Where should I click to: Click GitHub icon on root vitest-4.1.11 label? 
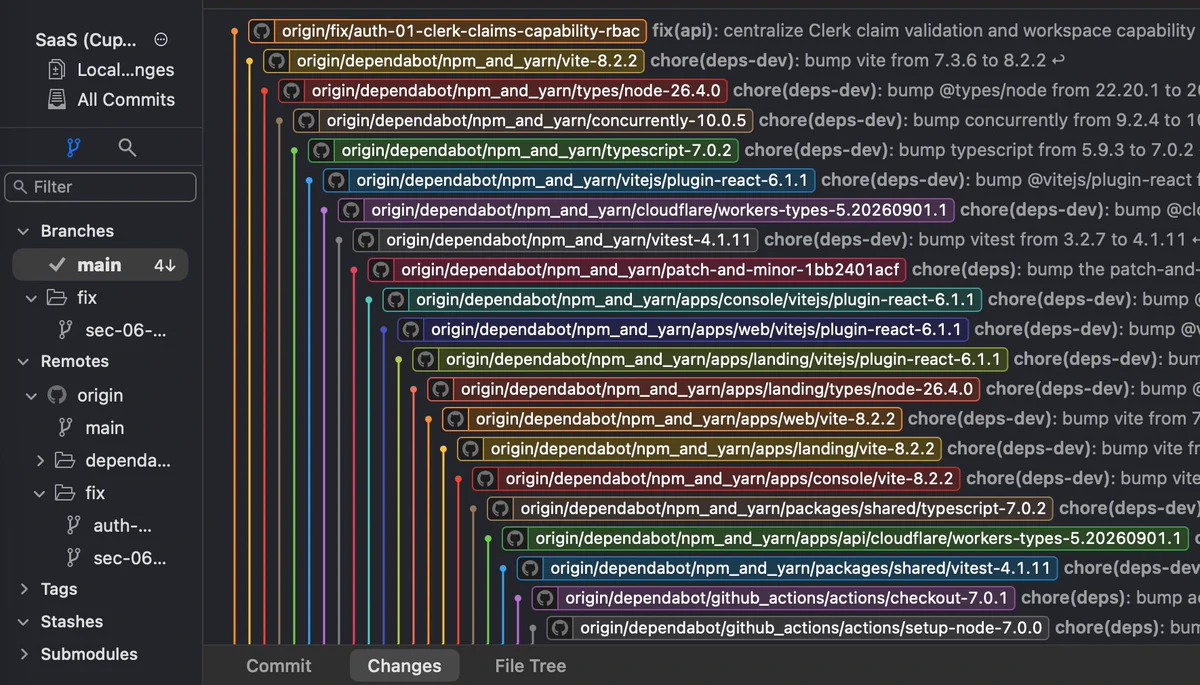pos(367,240)
